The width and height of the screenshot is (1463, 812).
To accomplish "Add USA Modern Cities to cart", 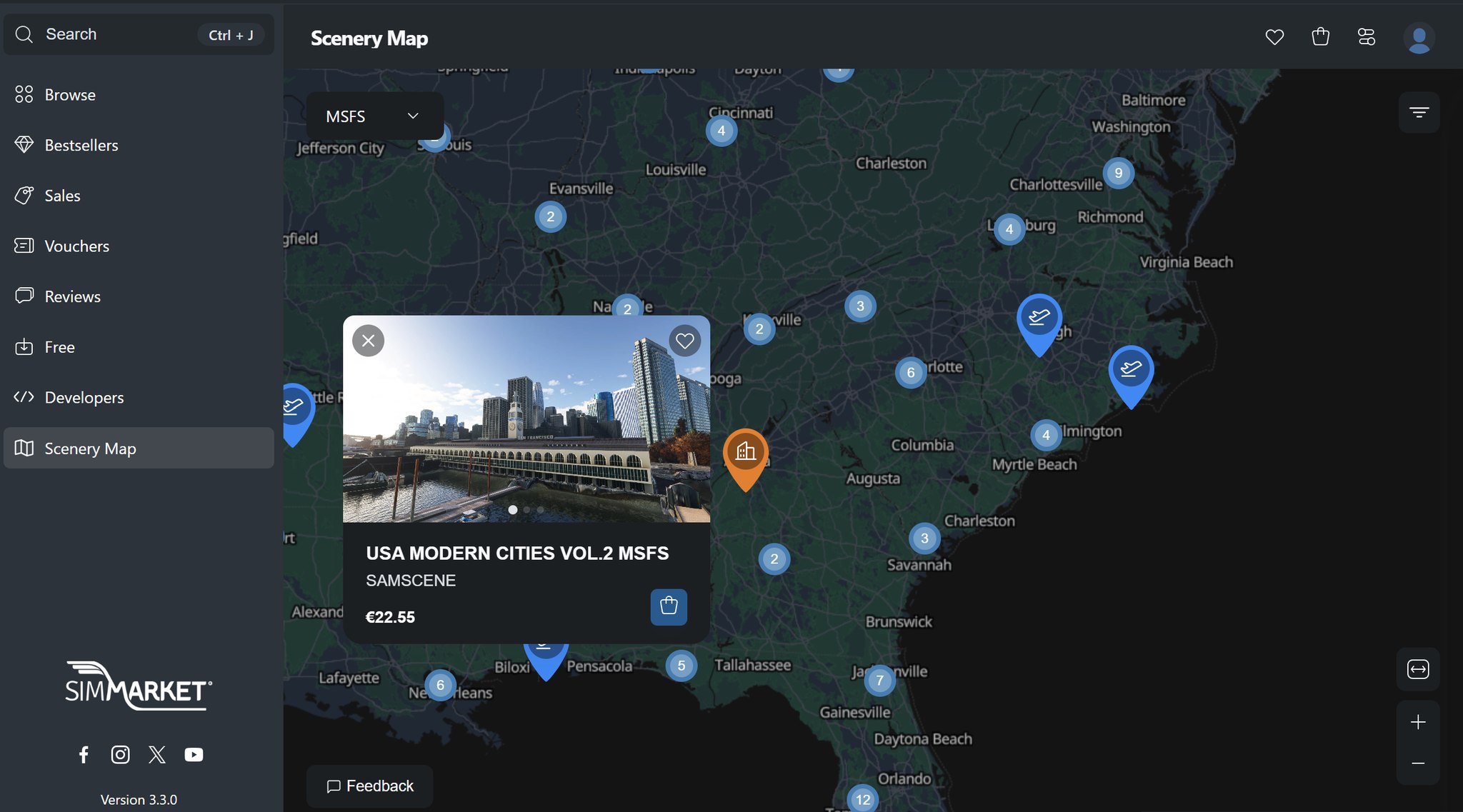I will tap(669, 606).
